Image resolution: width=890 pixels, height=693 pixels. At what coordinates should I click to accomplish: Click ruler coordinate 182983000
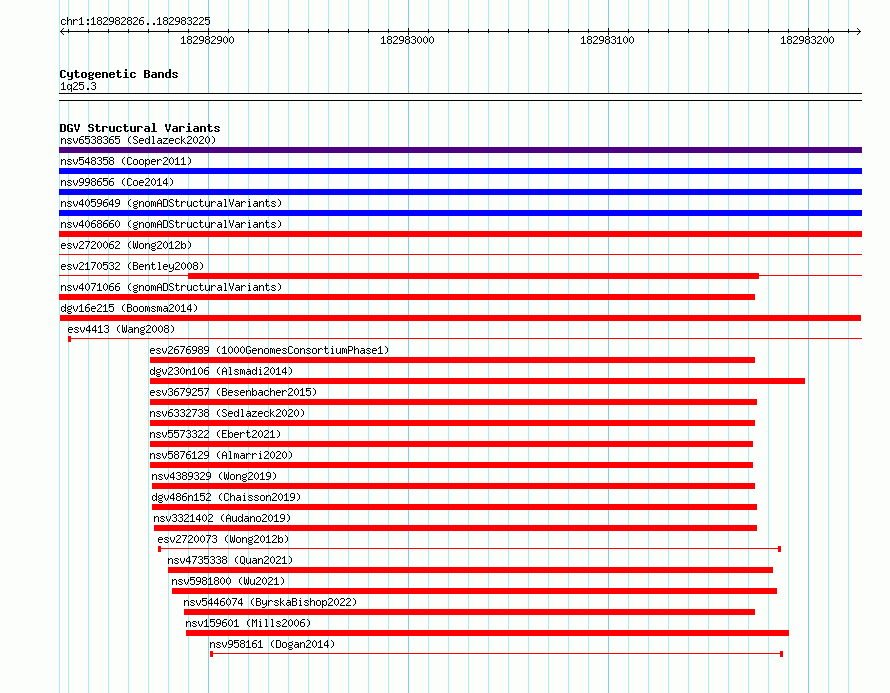pos(407,40)
